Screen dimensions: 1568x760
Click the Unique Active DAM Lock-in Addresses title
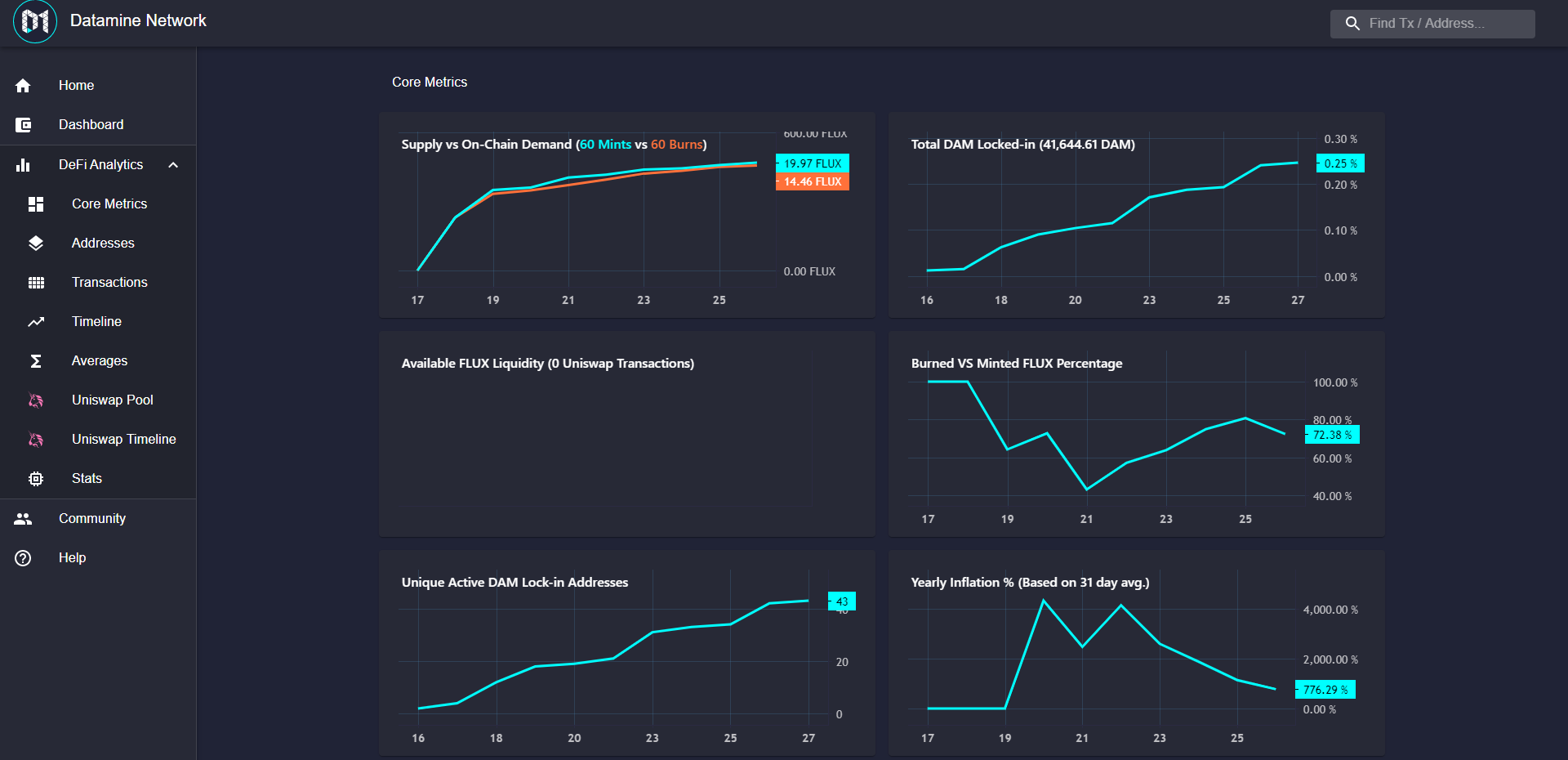click(x=514, y=583)
